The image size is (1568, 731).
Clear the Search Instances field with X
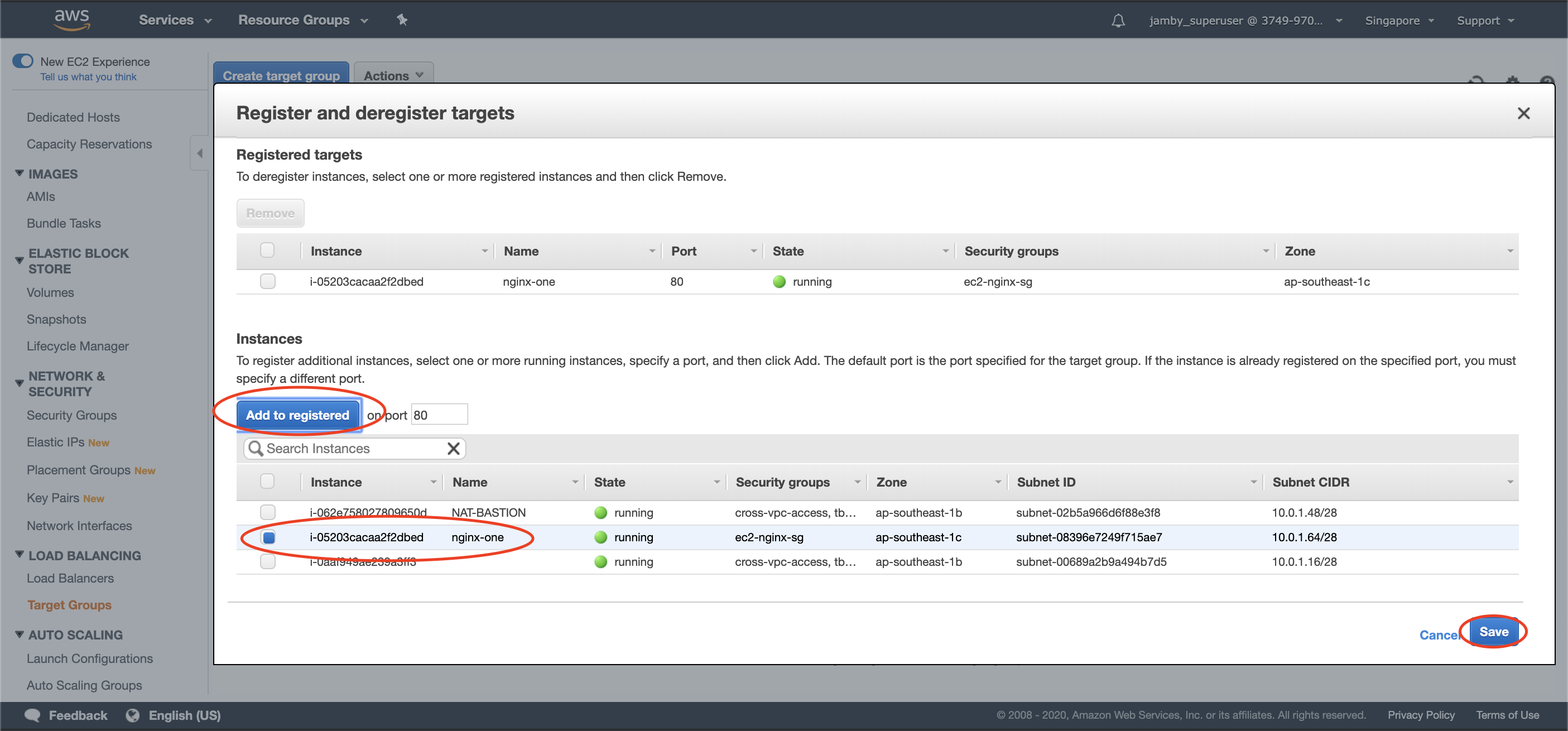click(453, 449)
